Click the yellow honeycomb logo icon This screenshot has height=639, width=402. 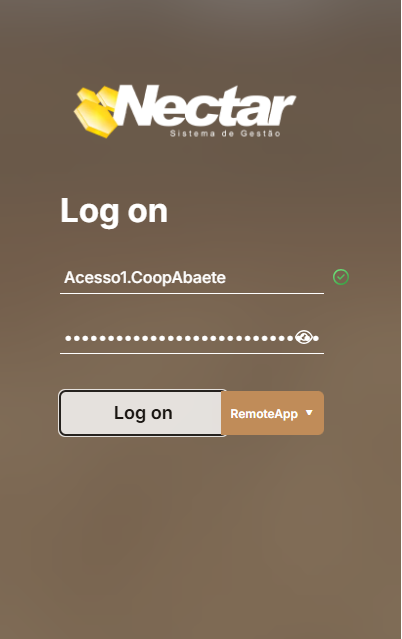point(96,112)
